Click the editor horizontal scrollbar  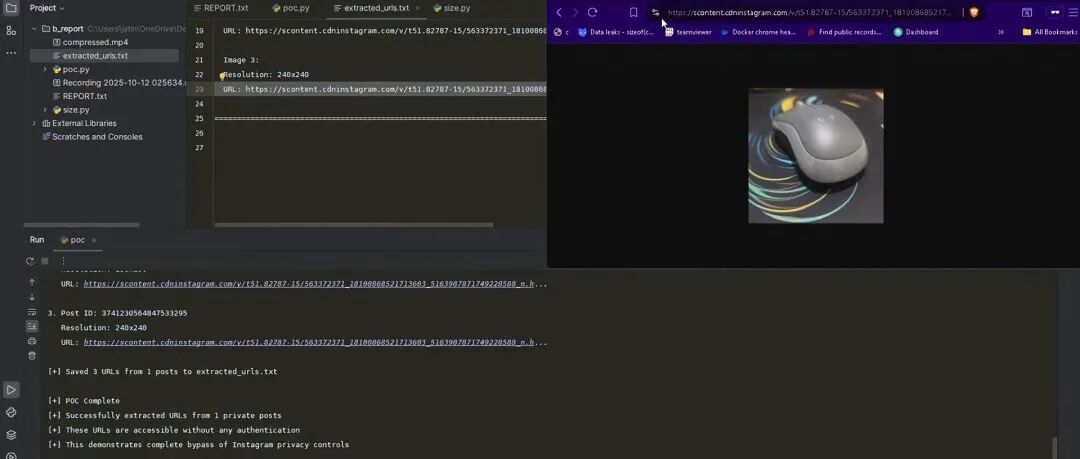[x=353, y=225]
